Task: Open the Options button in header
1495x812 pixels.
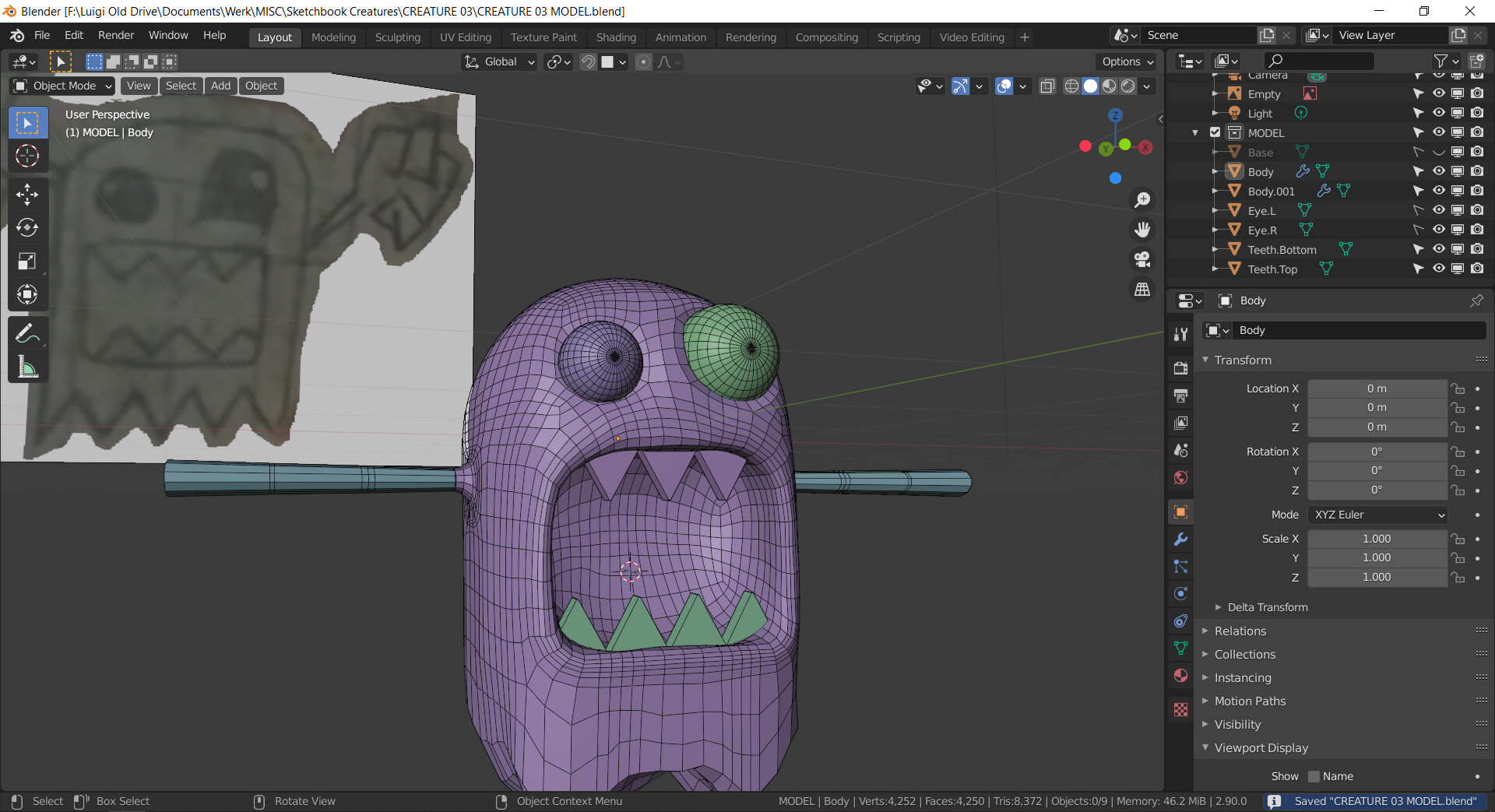Action: tap(1127, 62)
